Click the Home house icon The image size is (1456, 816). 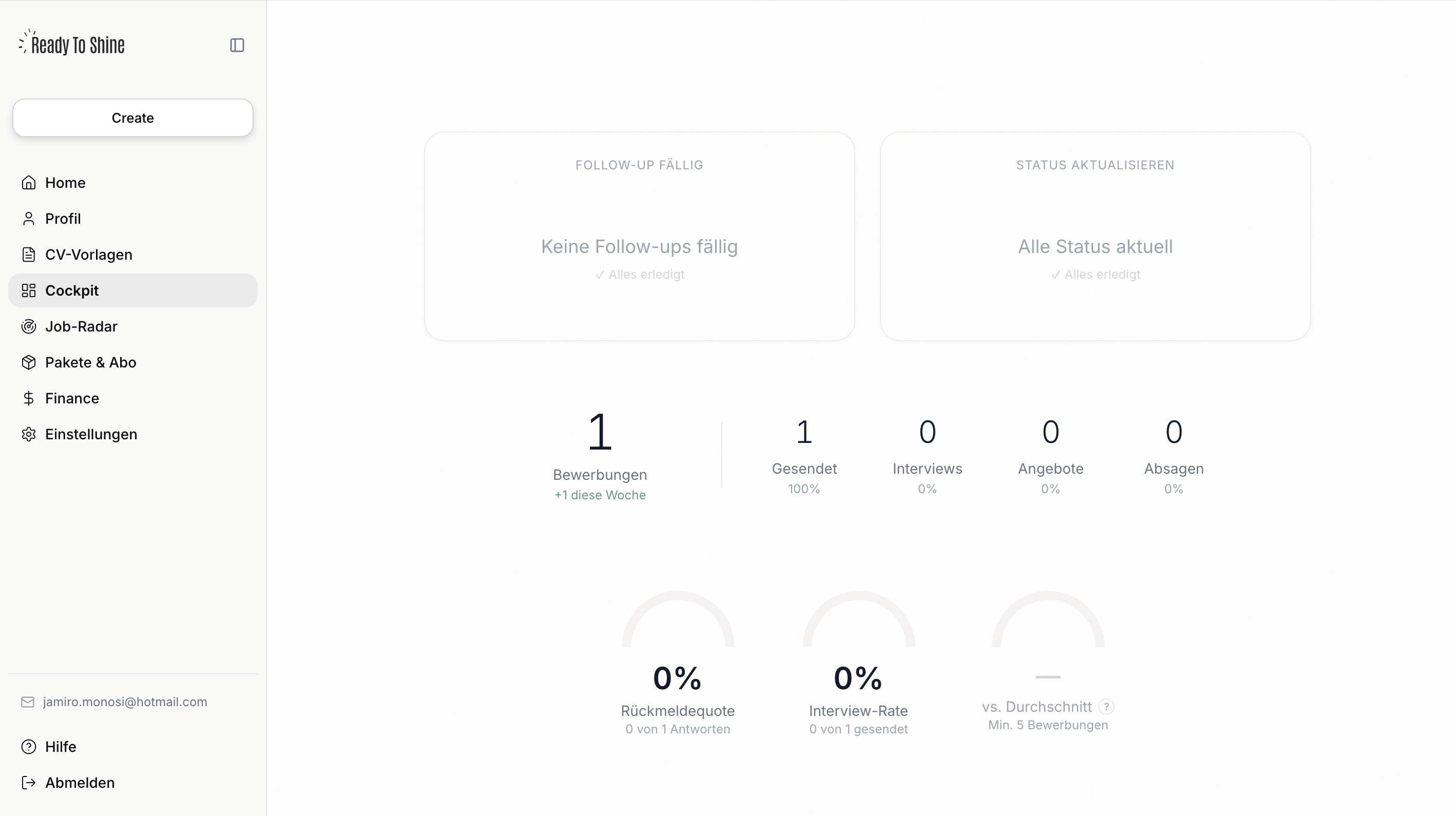click(29, 183)
